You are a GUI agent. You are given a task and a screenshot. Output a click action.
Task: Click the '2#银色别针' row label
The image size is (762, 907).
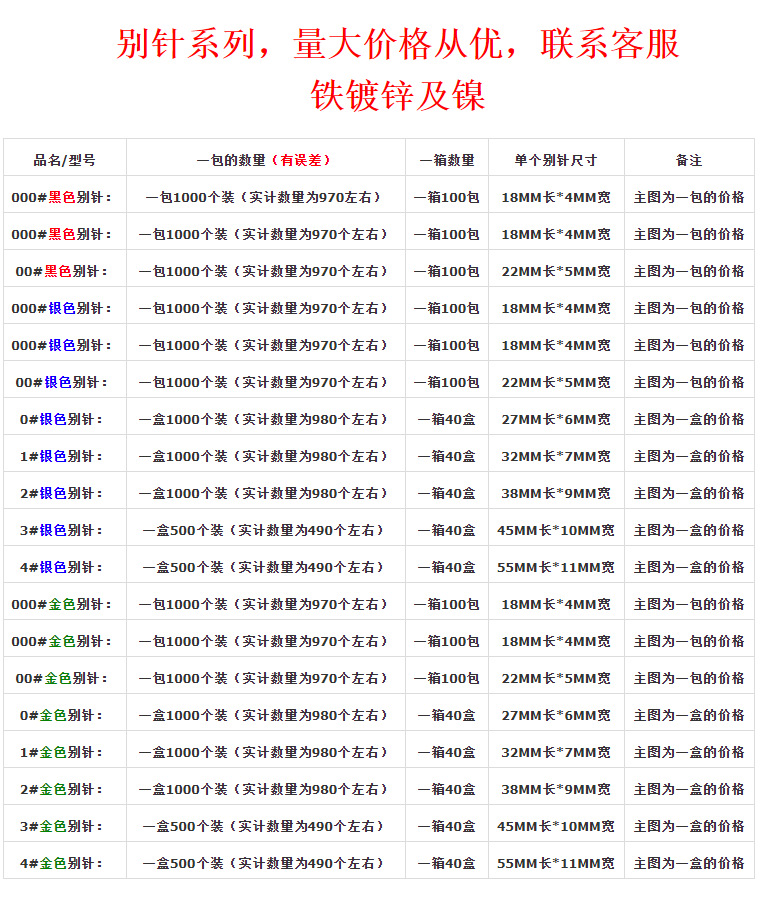point(61,493)
